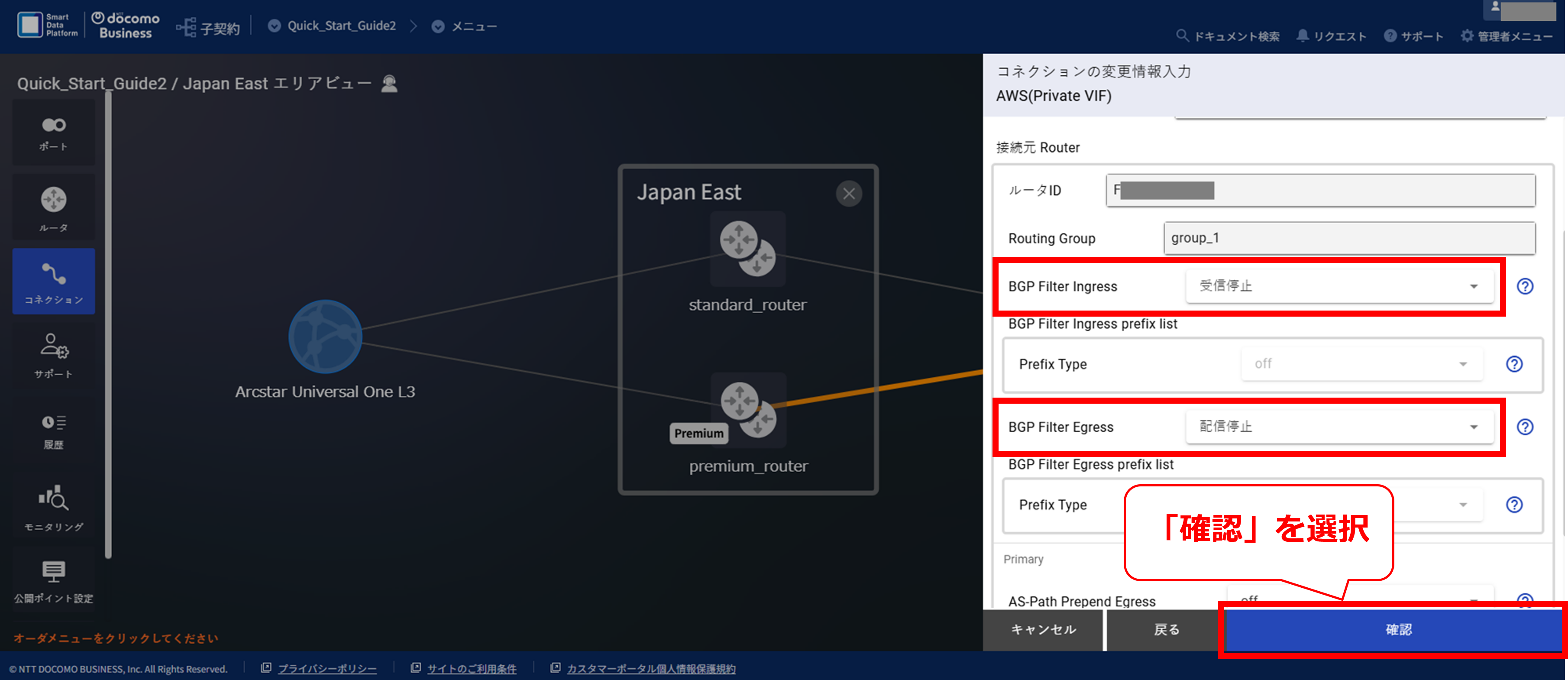
Task: Close the Japan East area box
Action: tap(849, 194)
